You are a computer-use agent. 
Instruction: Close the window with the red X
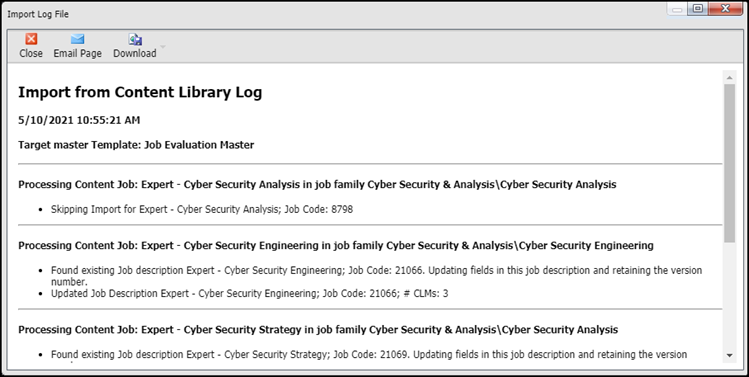(725, 9)
